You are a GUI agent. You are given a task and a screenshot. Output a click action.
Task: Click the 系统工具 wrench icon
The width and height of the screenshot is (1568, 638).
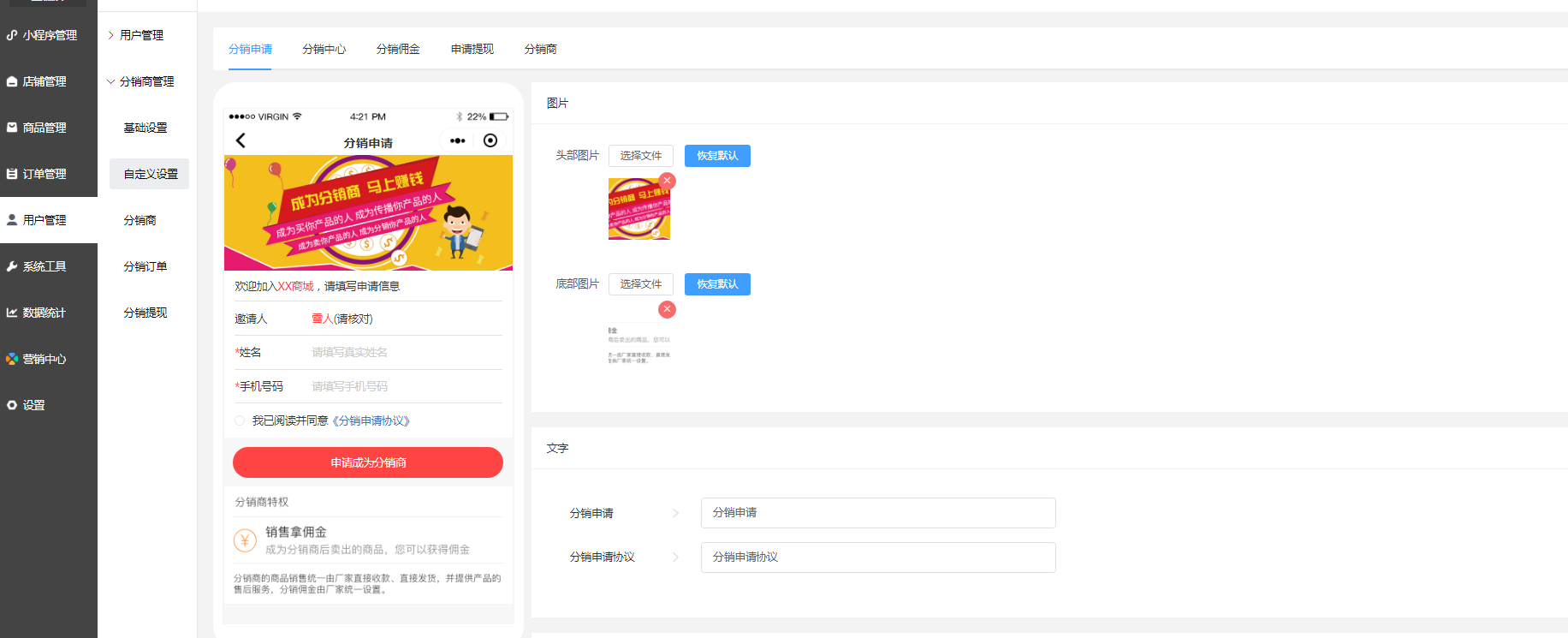click(x=12, y=266)
